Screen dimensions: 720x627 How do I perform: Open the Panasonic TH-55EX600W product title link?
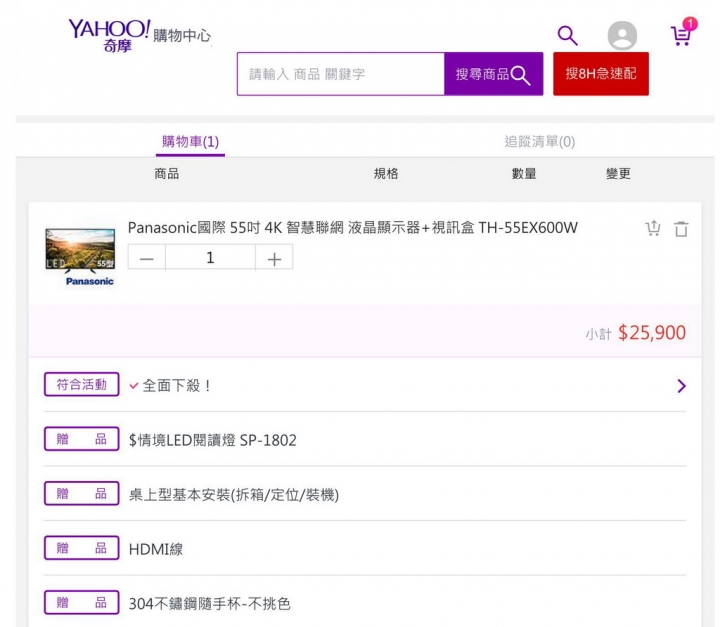click(353, 227)
